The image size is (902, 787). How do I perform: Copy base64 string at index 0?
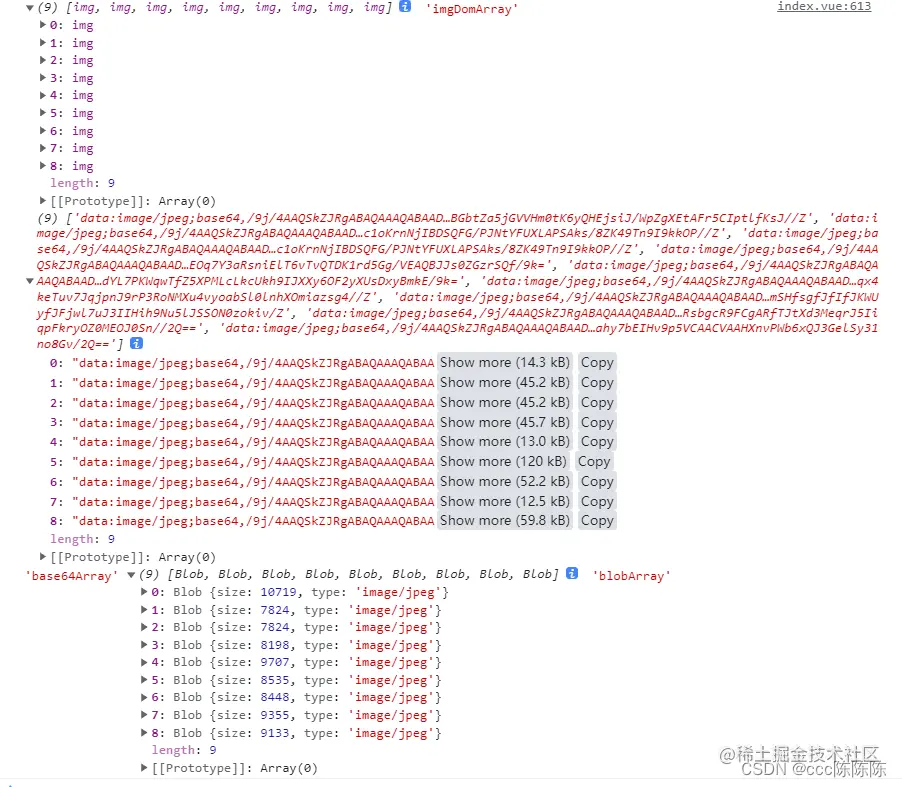coord(597,362)
